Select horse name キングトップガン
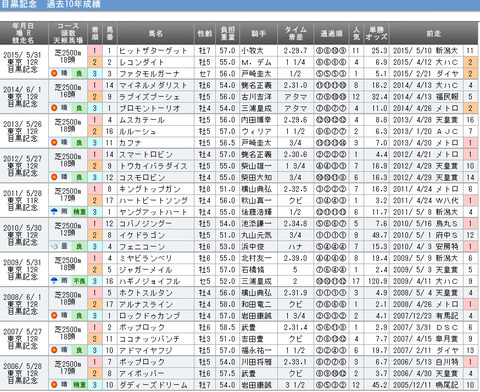 (149, 189)
